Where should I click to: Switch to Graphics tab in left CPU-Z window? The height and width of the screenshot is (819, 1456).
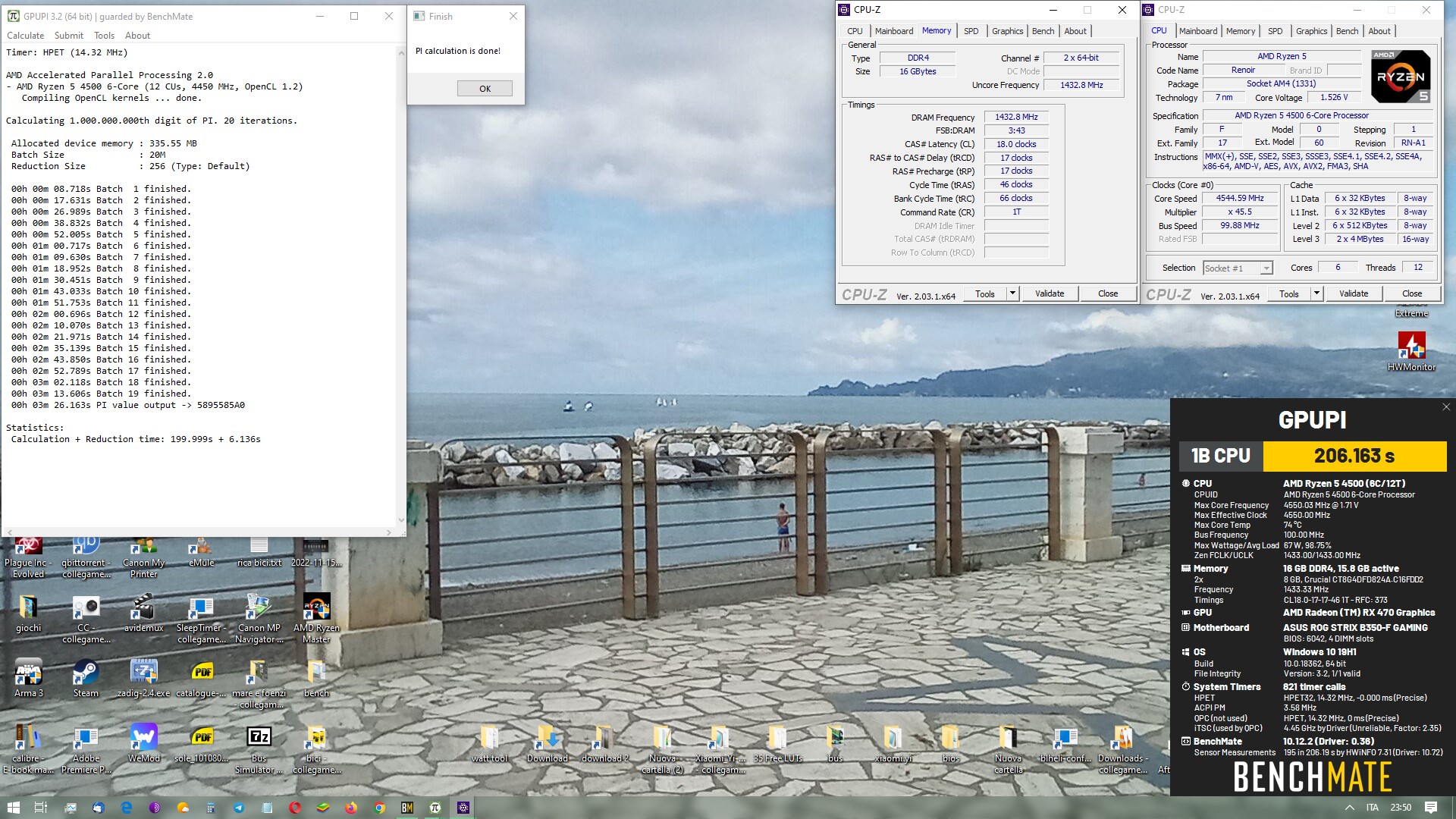(x=1007, y=31)
